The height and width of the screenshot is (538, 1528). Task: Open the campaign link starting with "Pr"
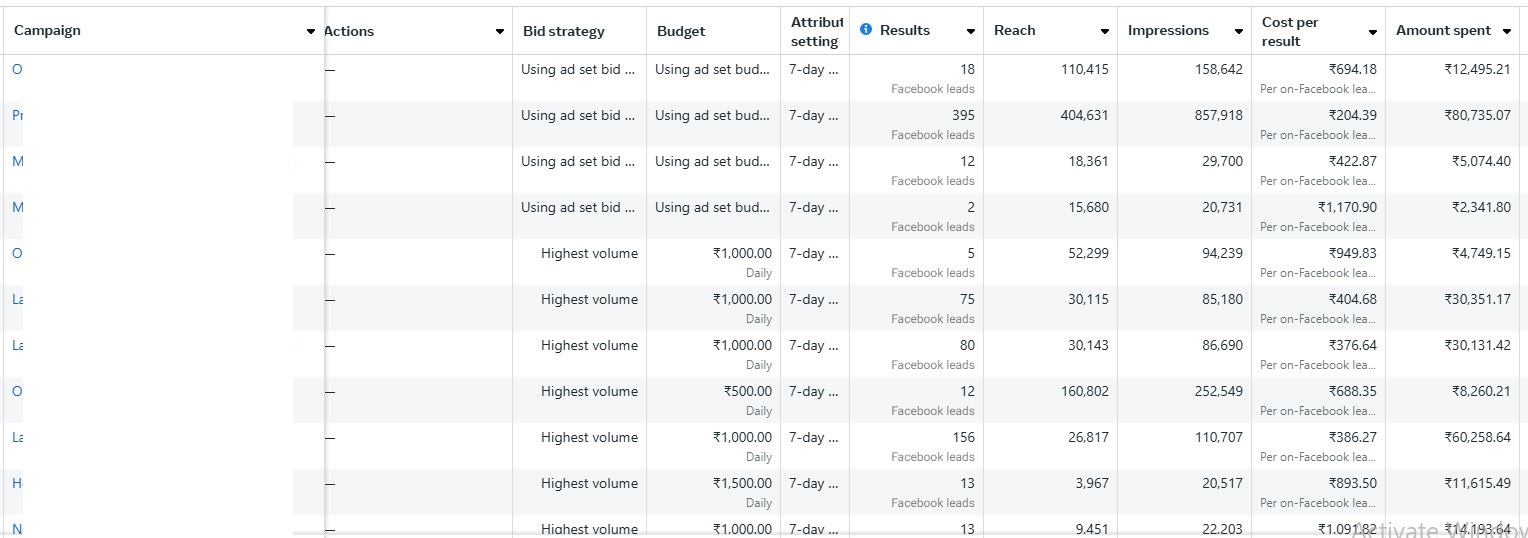[17, 115]
